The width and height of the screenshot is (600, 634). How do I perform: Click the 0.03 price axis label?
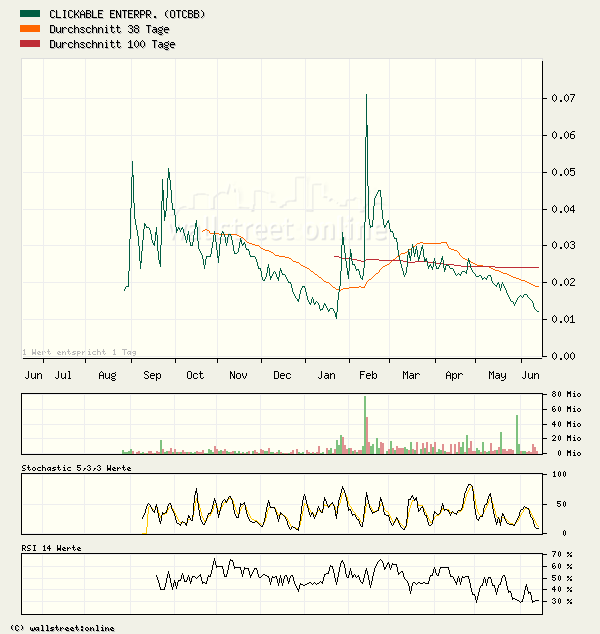[x=563, y=245]
